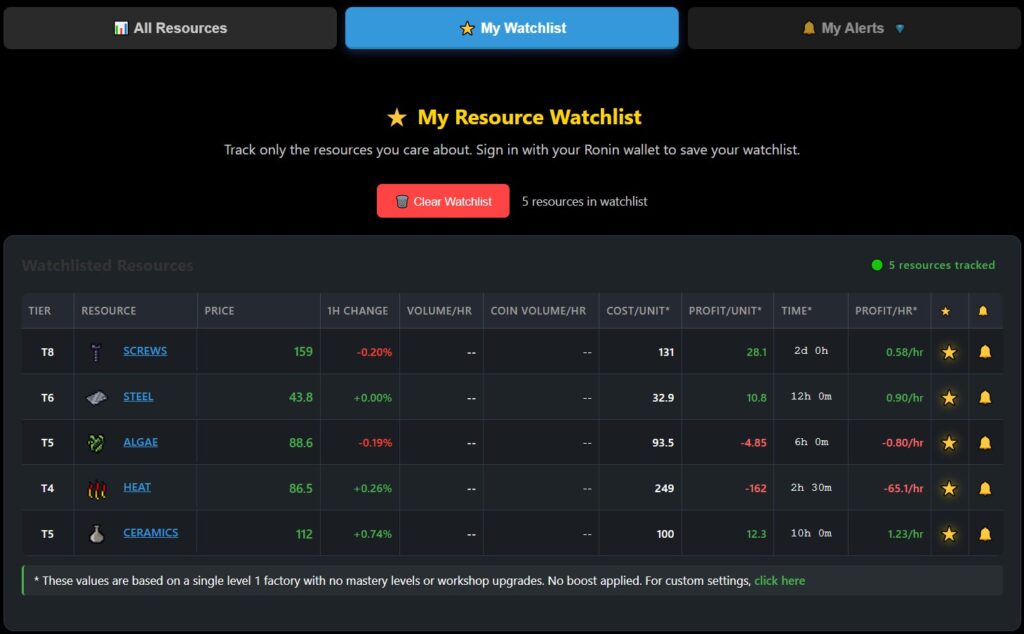The image size is (1024, 634).
Task: Open the My Alerts tab
Action: 853,28
